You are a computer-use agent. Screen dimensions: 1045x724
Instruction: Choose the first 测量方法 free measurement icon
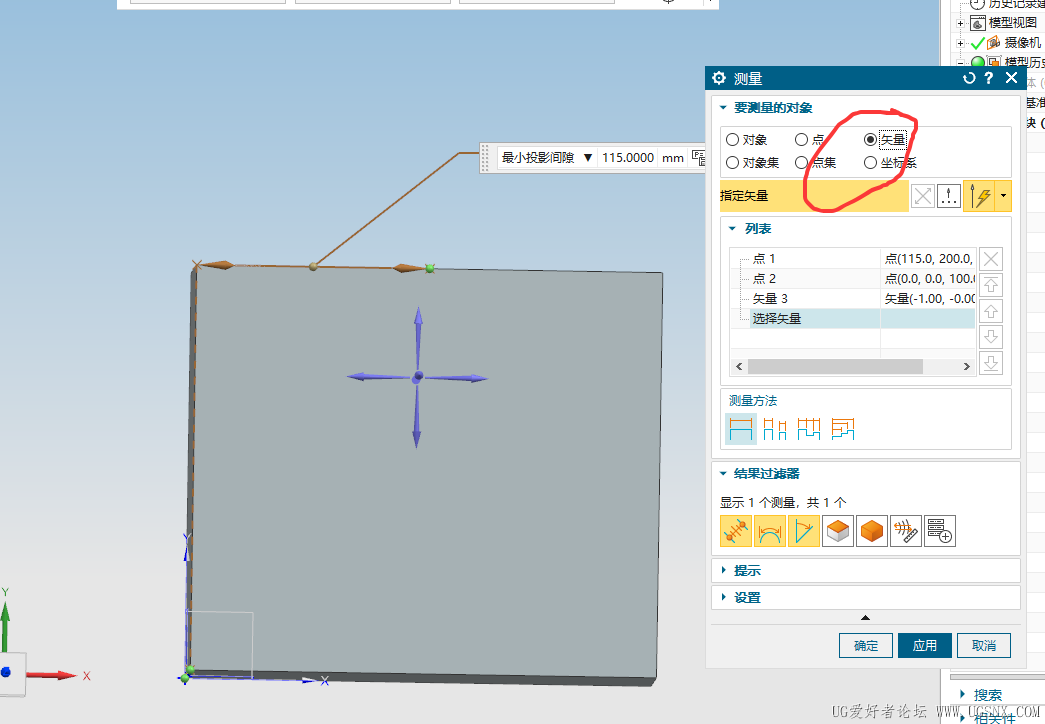pos(741,429)
